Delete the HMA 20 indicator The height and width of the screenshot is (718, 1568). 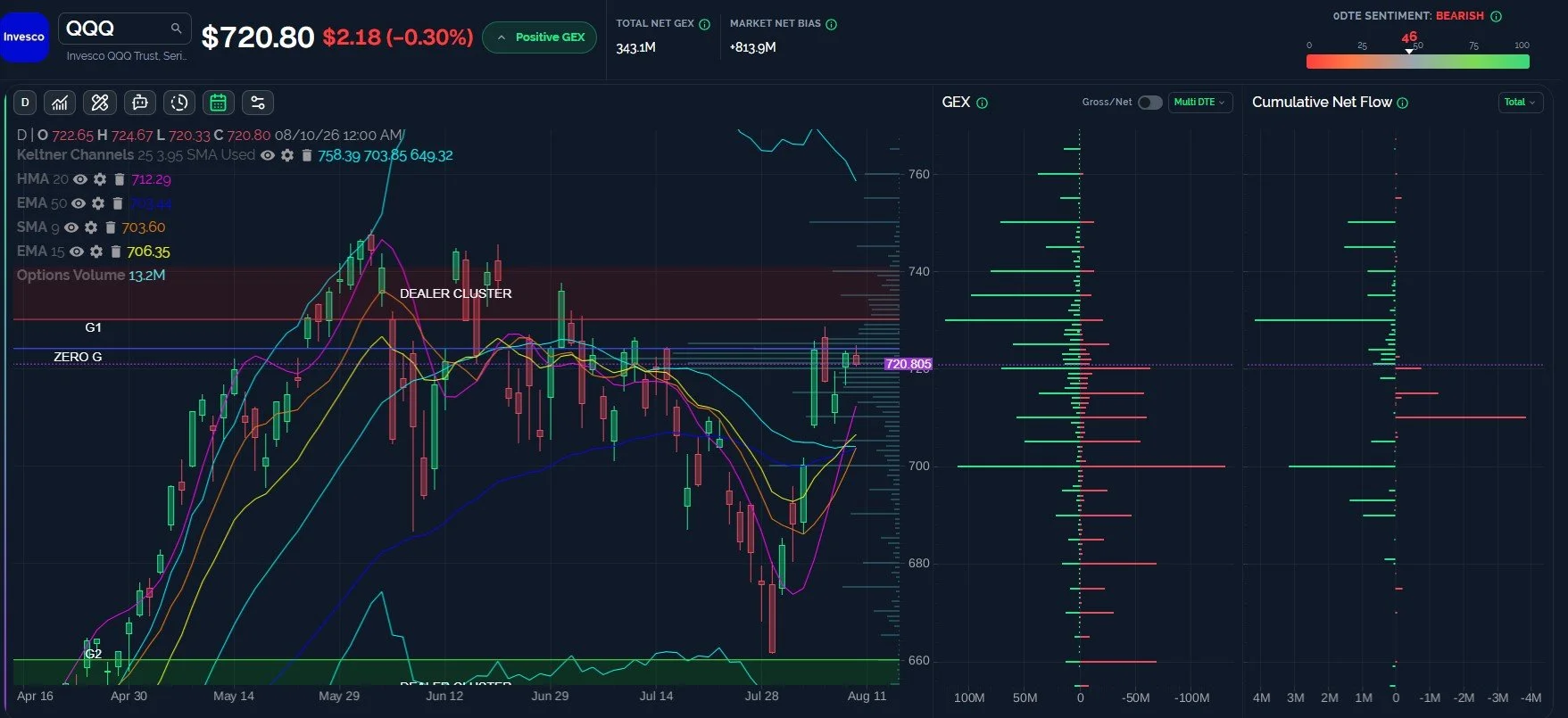point(119,179)
